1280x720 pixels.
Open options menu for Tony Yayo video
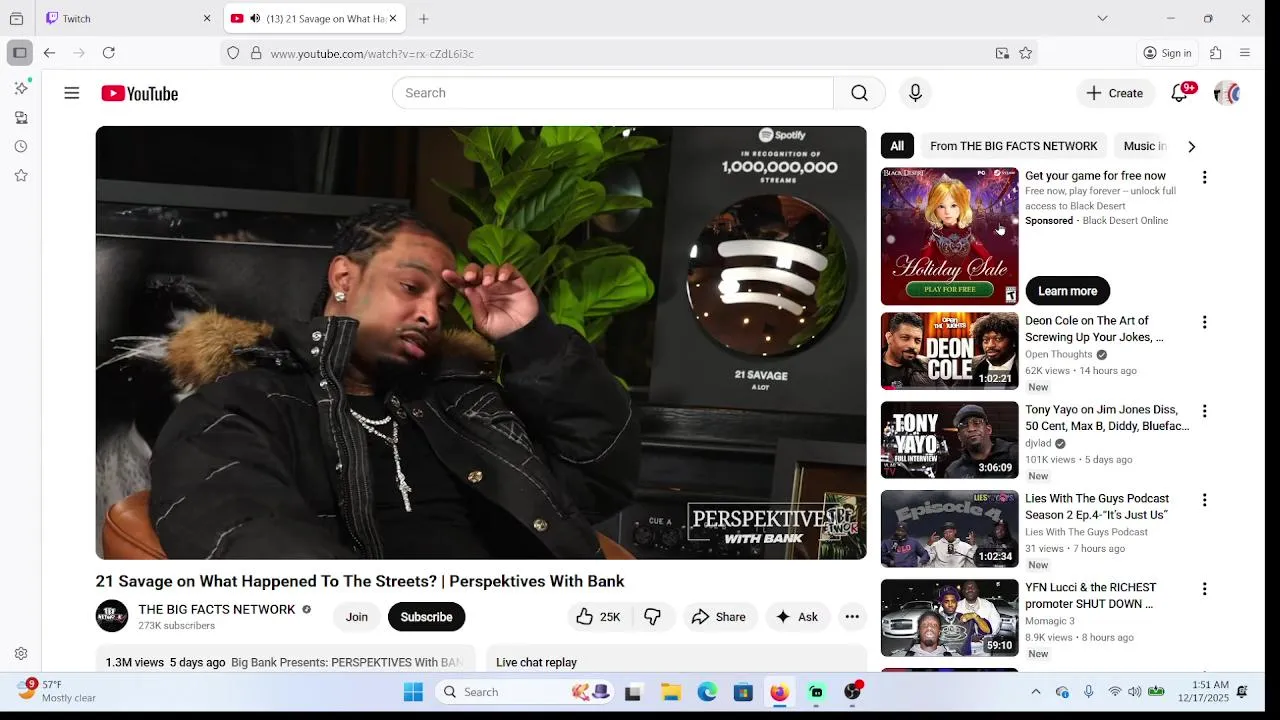(1204, 411)
